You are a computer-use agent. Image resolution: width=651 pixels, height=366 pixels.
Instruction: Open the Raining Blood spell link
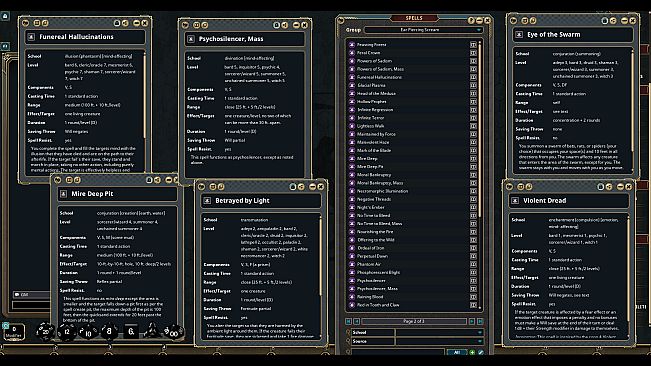pyautogui.click(x=352, y=297)
